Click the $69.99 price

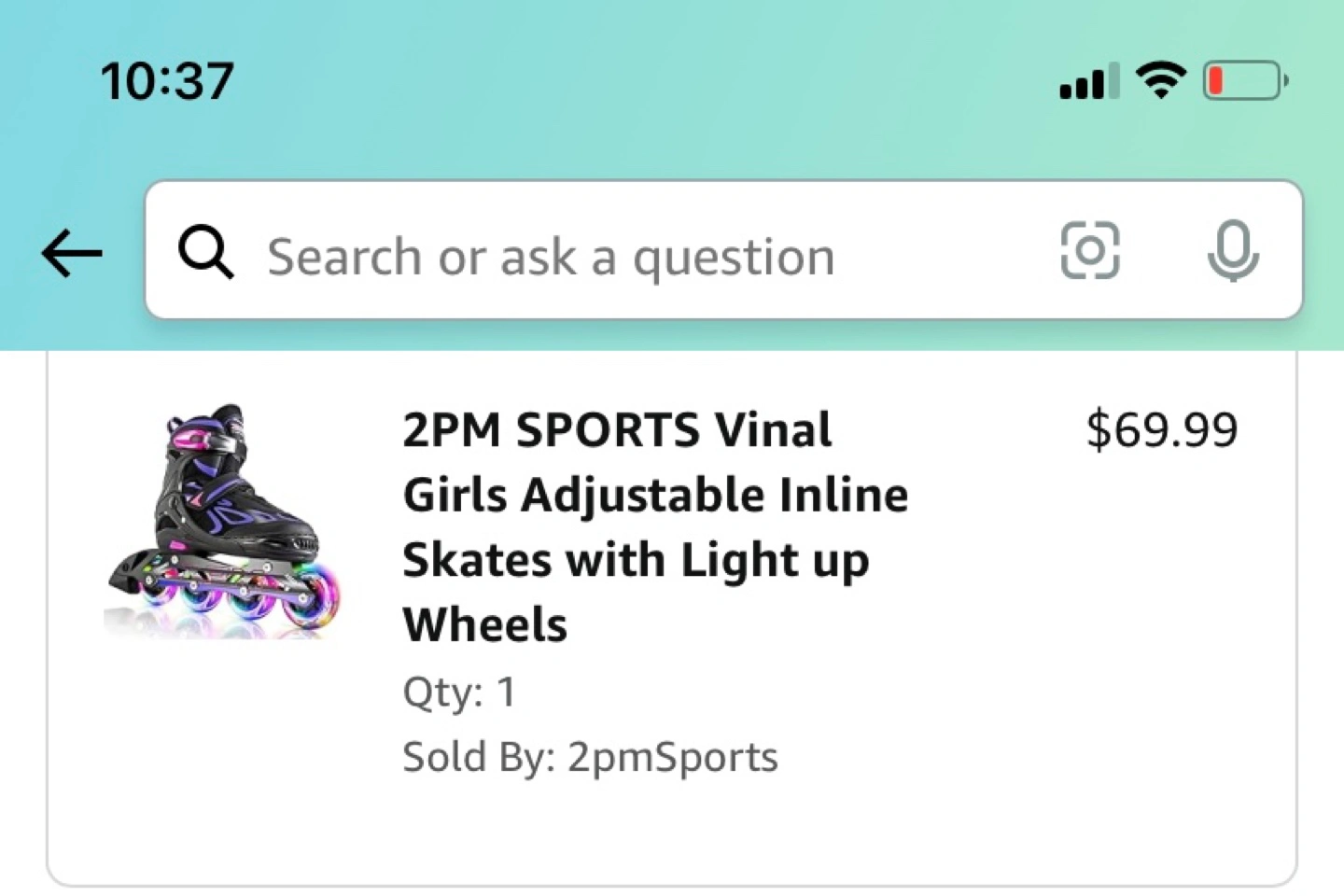pyautogui.click(x=1162, y=429)
